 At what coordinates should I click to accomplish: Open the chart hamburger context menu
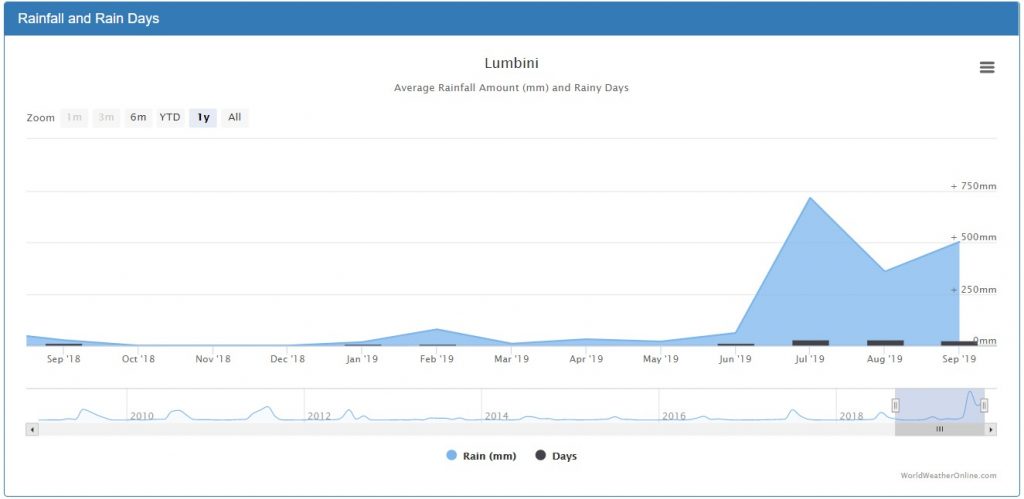(987, 67)
